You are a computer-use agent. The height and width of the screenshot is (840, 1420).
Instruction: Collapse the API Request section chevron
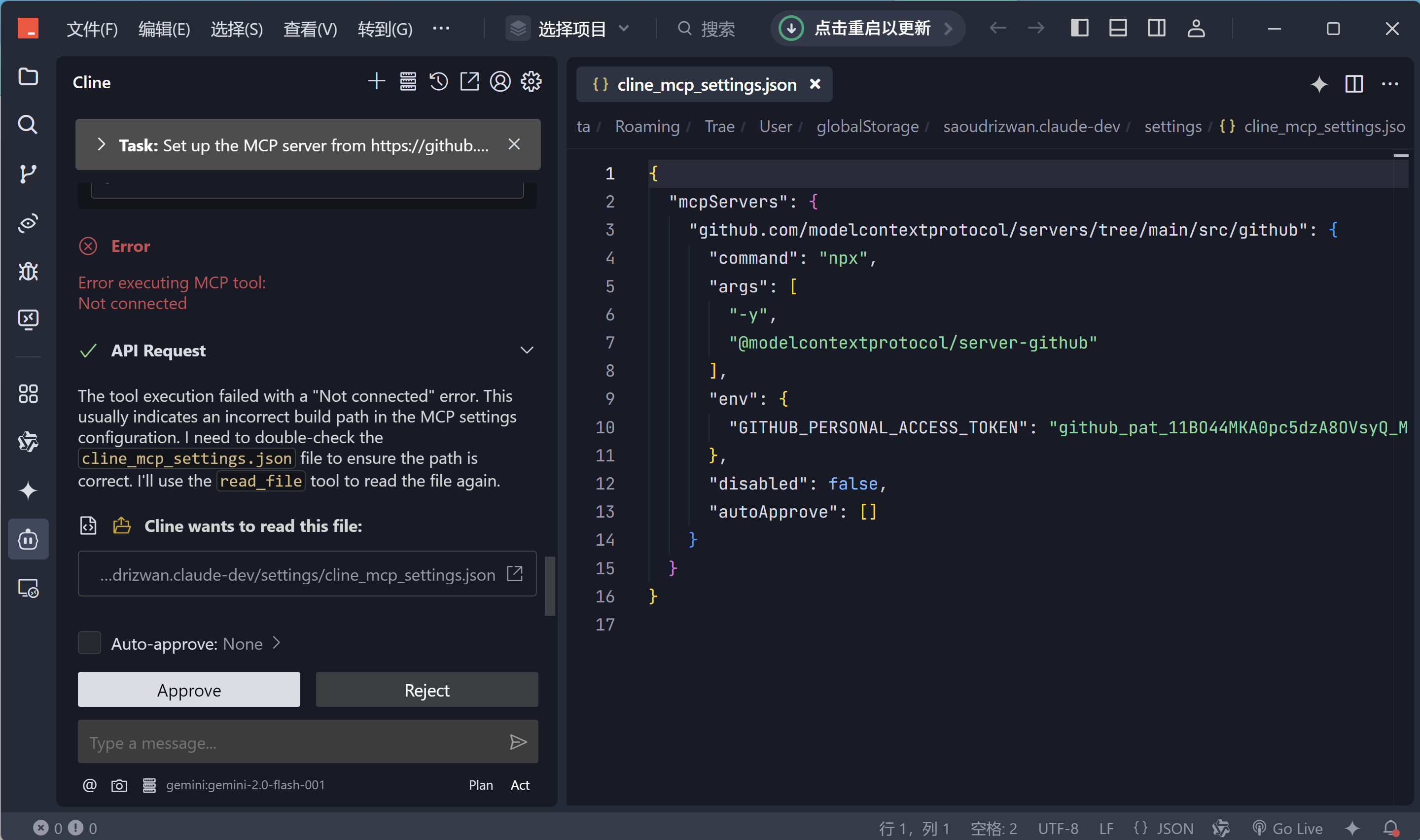[x=527, y=350]
